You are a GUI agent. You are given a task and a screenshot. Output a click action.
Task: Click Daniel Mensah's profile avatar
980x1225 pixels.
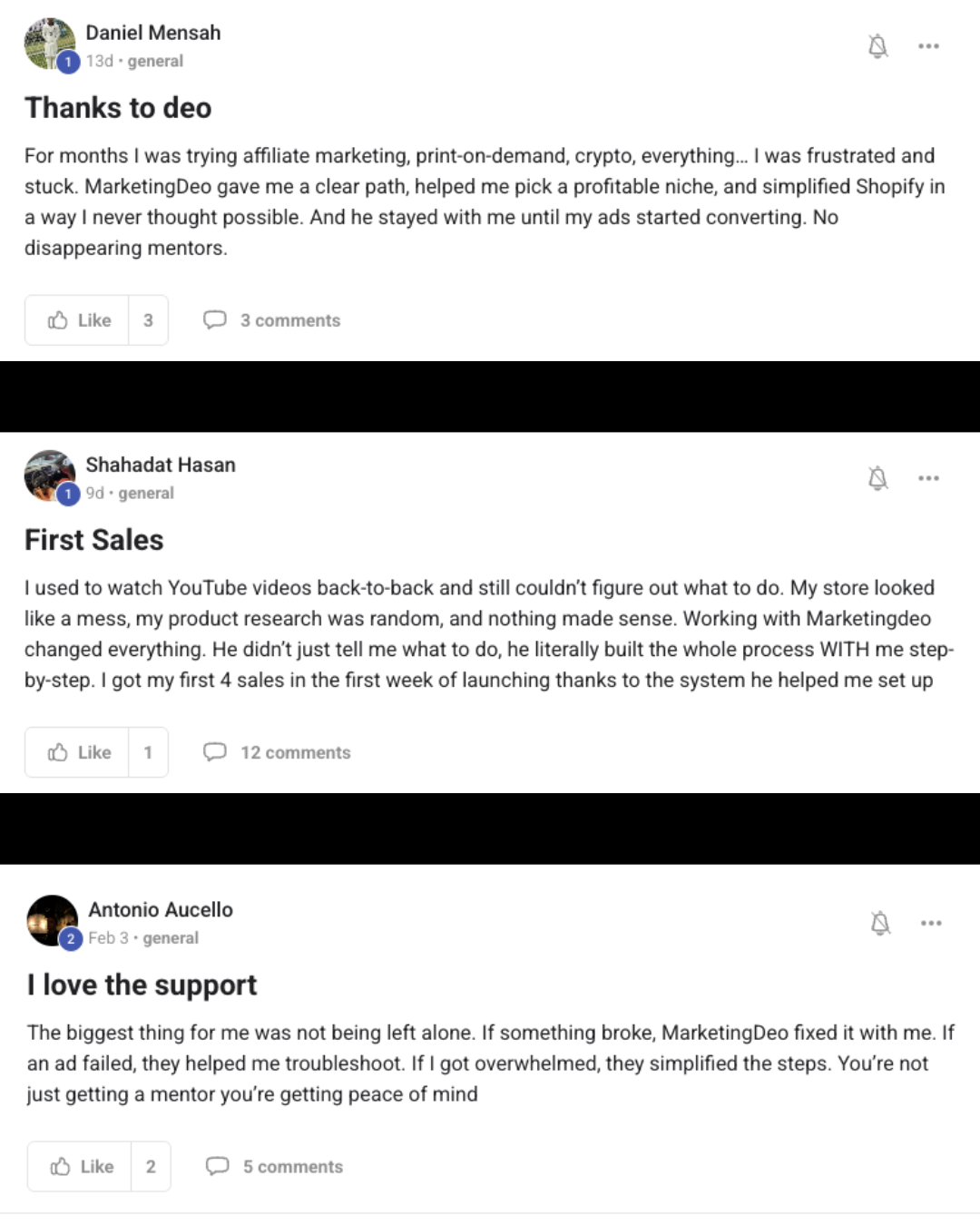point(49,43)
